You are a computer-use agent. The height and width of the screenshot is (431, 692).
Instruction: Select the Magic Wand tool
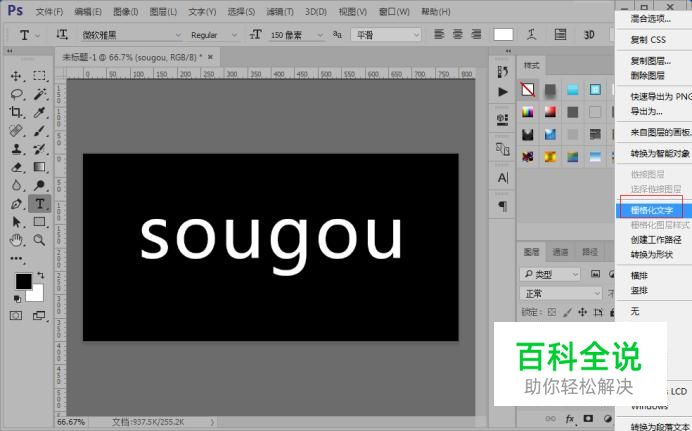point(40,94)
